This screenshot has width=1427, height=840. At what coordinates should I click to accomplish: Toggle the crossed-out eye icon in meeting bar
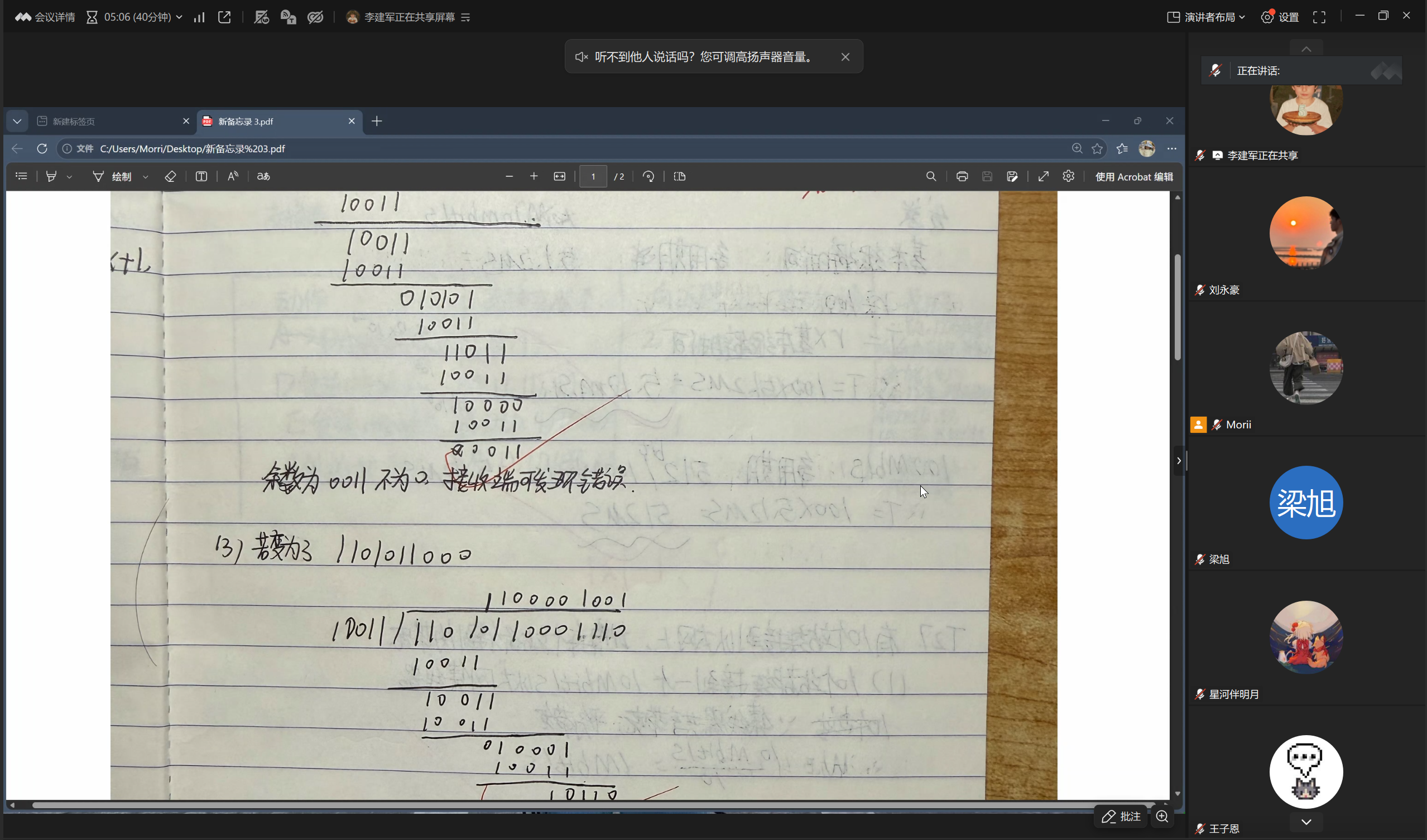click(315, 17)
